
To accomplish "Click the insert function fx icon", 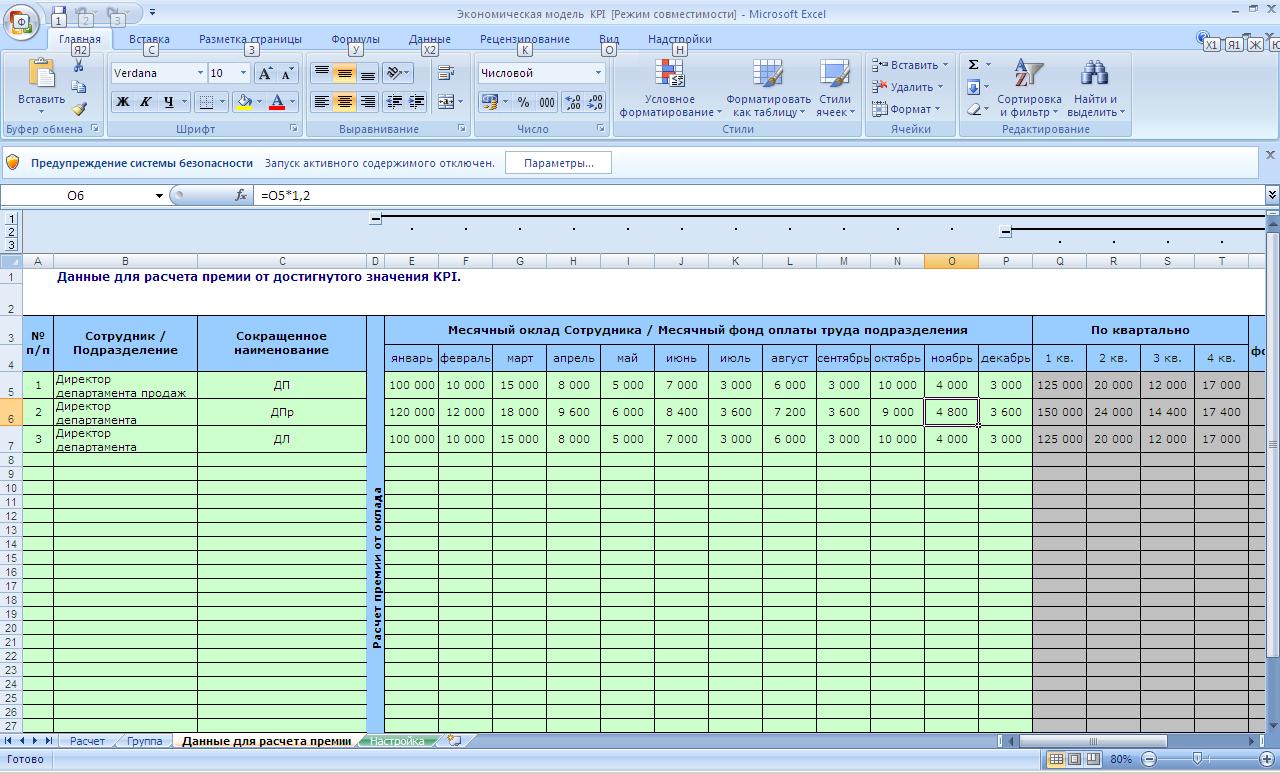I will click(241, 195).
